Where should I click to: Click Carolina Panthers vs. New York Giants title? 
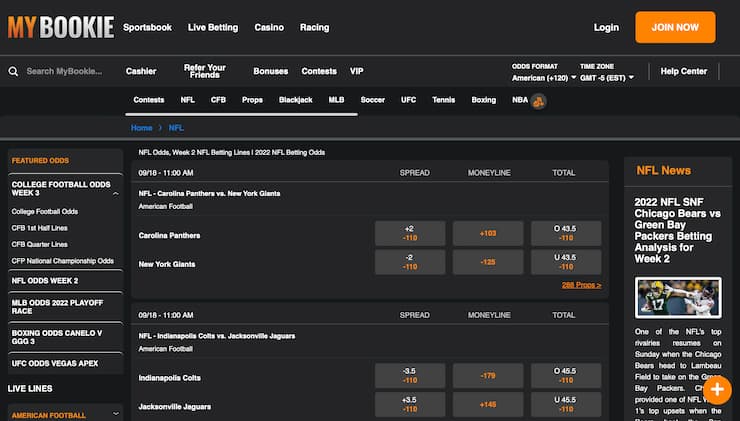[x=209, y=194]
